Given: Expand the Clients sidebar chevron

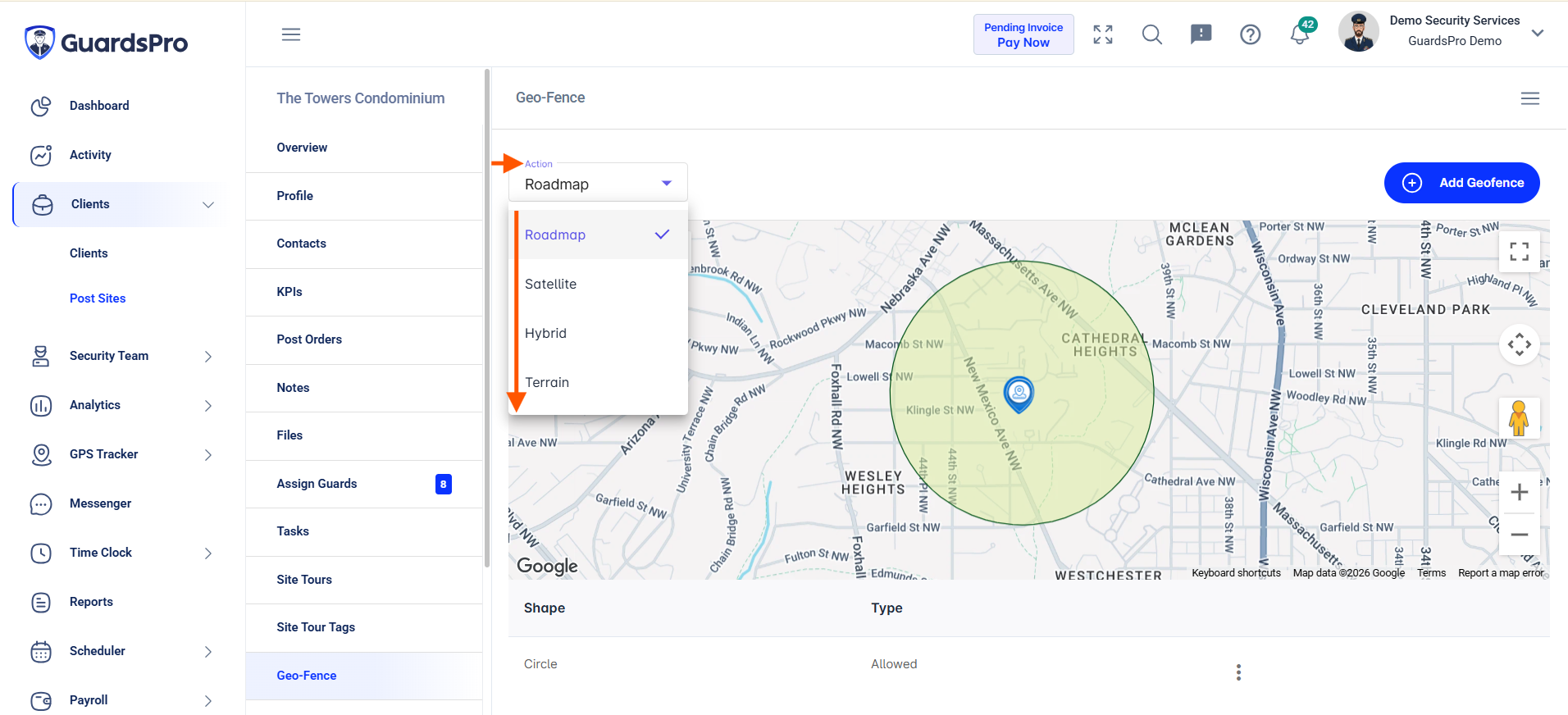Looking at the screenshot, I should pos(208,205).
